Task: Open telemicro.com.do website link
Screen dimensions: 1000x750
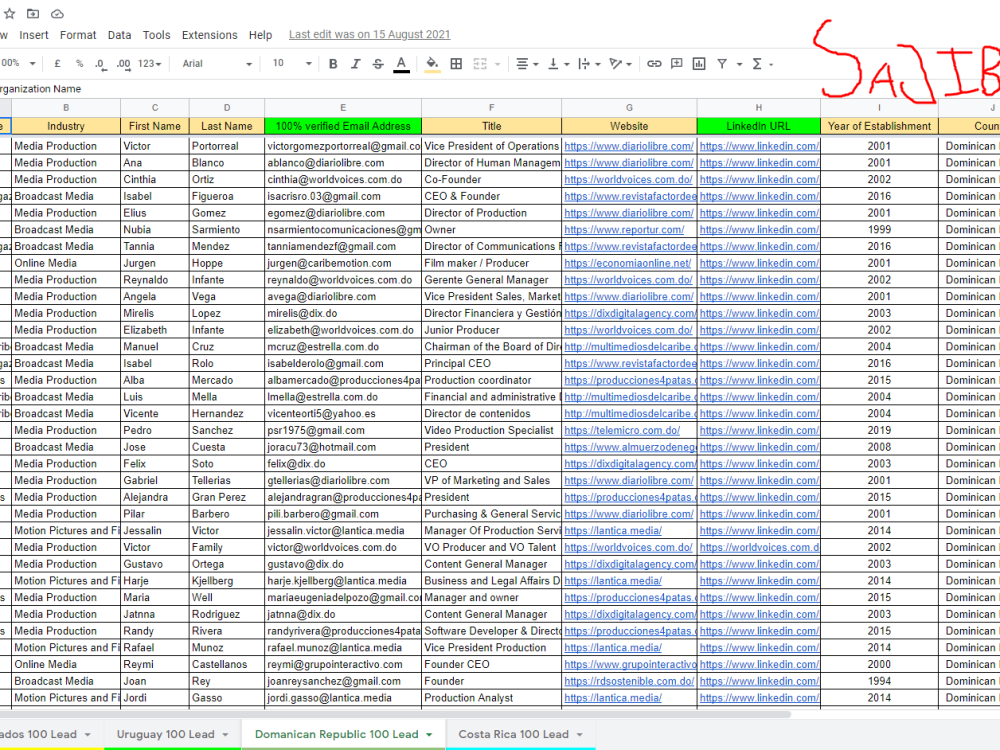Action: 622,430
